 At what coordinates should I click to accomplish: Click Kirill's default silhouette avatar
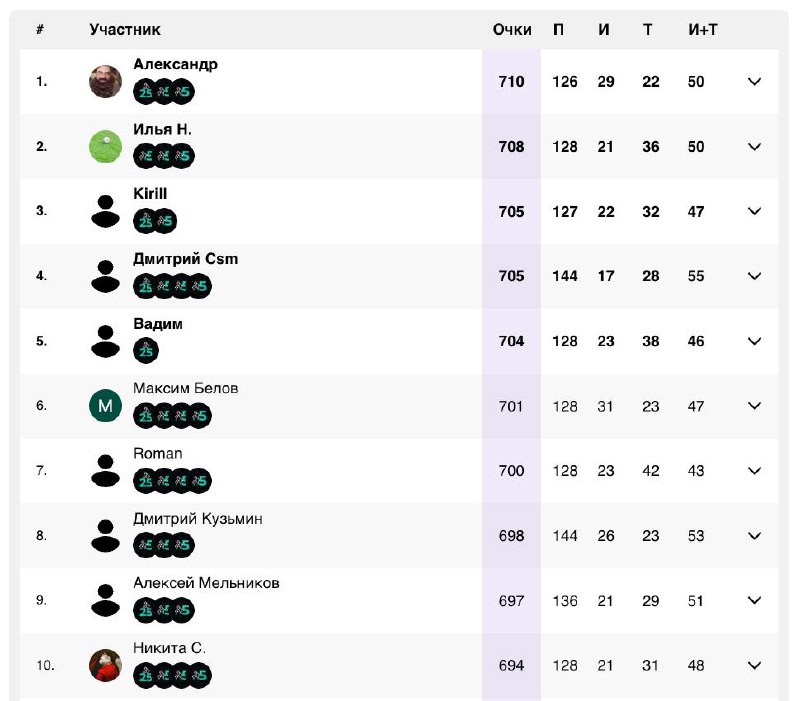(105, 211)
